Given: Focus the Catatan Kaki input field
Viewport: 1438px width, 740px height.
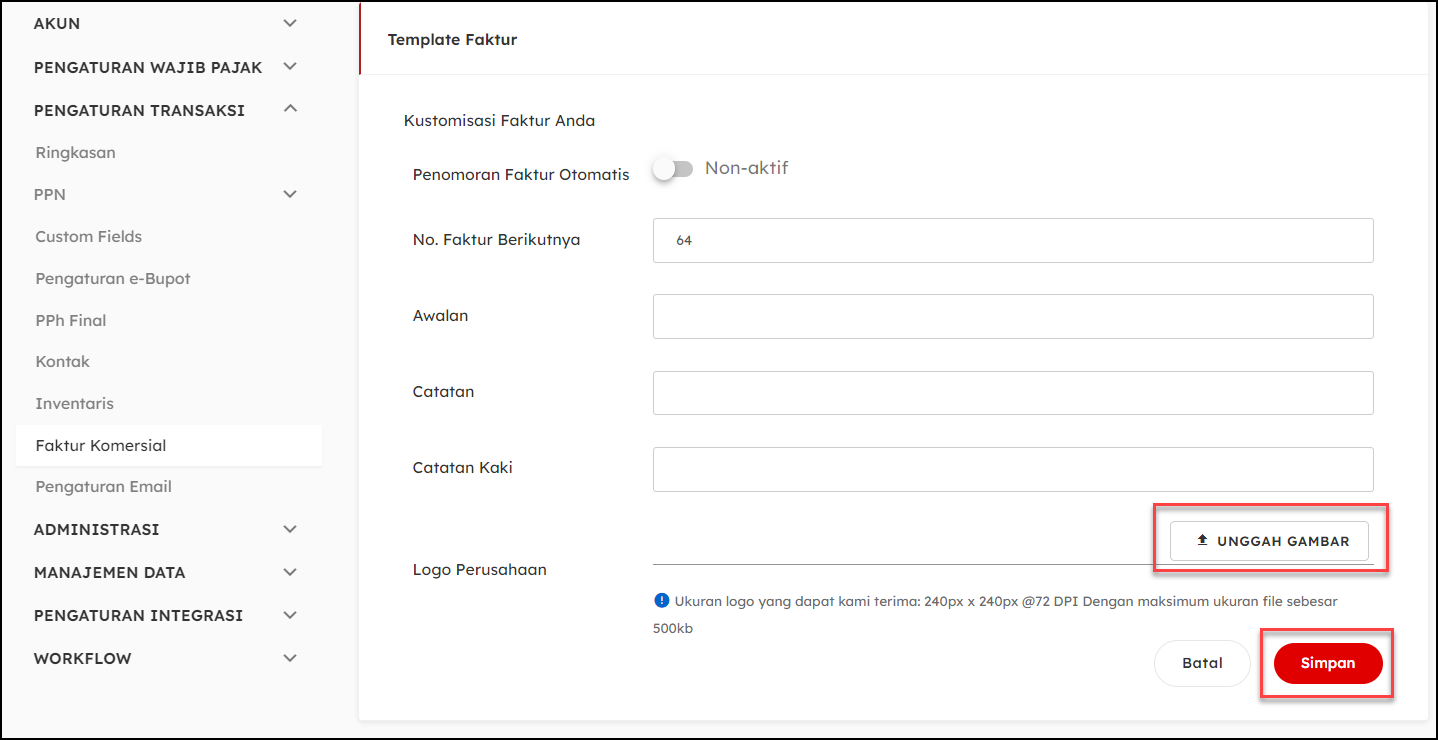Looking at the screenshot, I should 1012,470.
